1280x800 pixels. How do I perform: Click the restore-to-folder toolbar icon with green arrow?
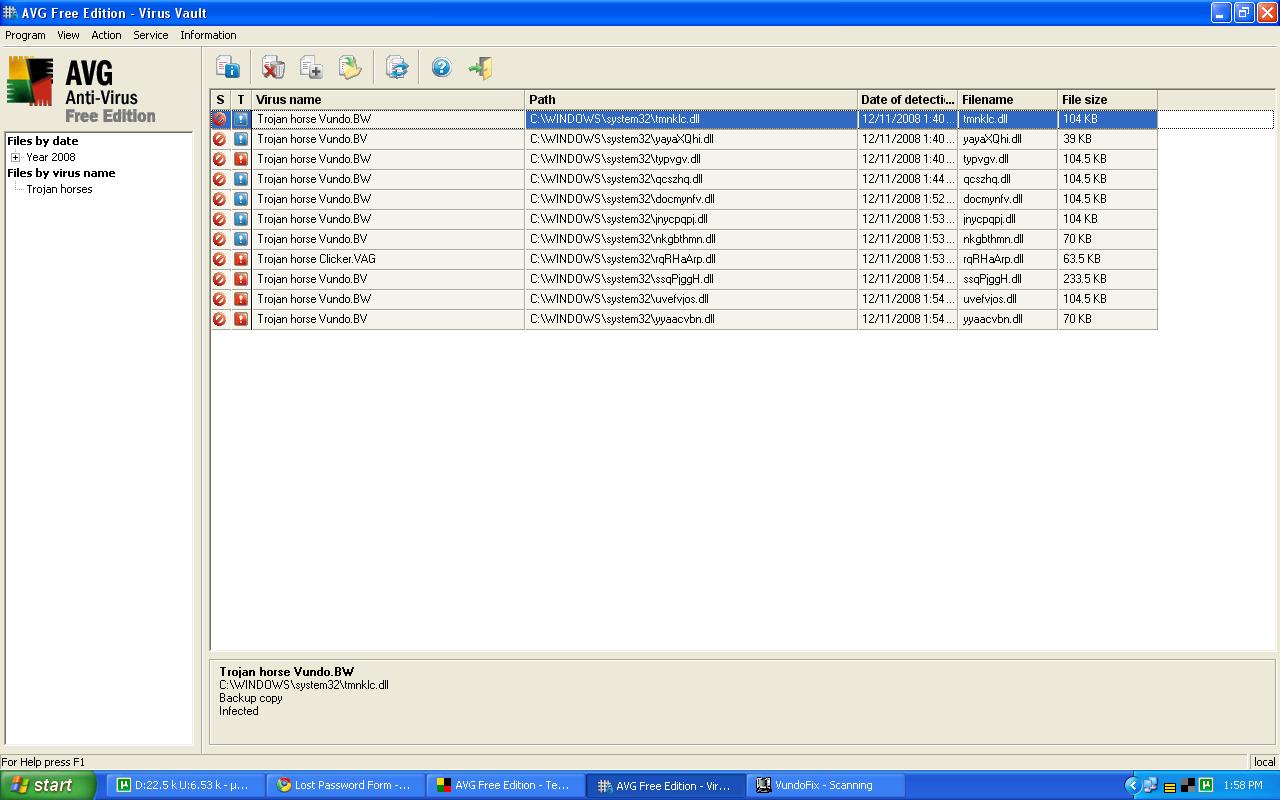tap(350, 67)
